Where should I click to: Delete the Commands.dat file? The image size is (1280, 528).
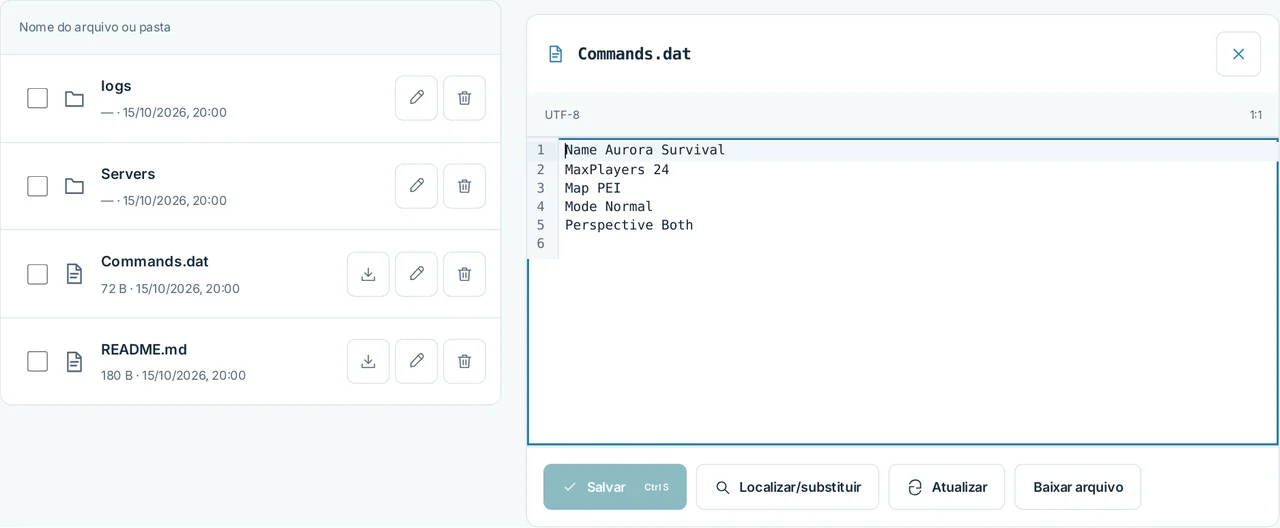click(464, 274)
